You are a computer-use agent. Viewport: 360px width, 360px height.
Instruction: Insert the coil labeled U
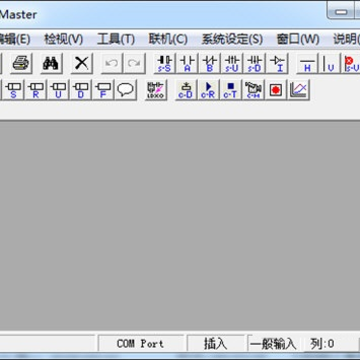58,90
